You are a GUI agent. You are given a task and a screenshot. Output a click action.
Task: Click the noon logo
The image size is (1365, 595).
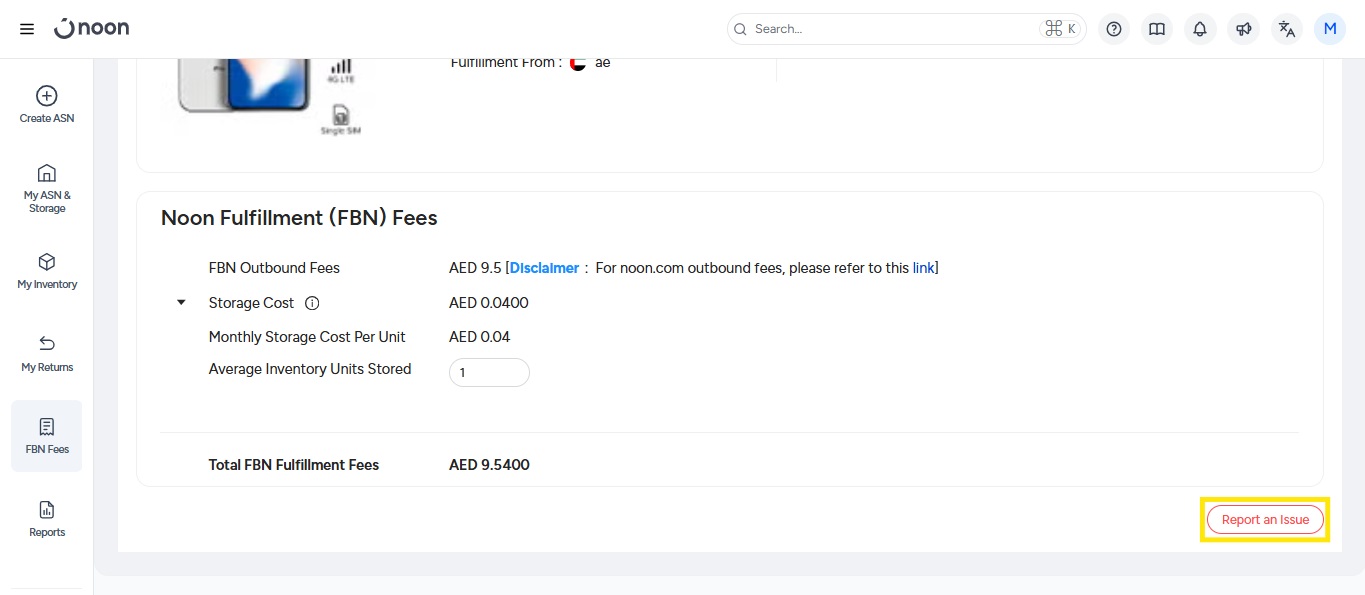point(92,29)
